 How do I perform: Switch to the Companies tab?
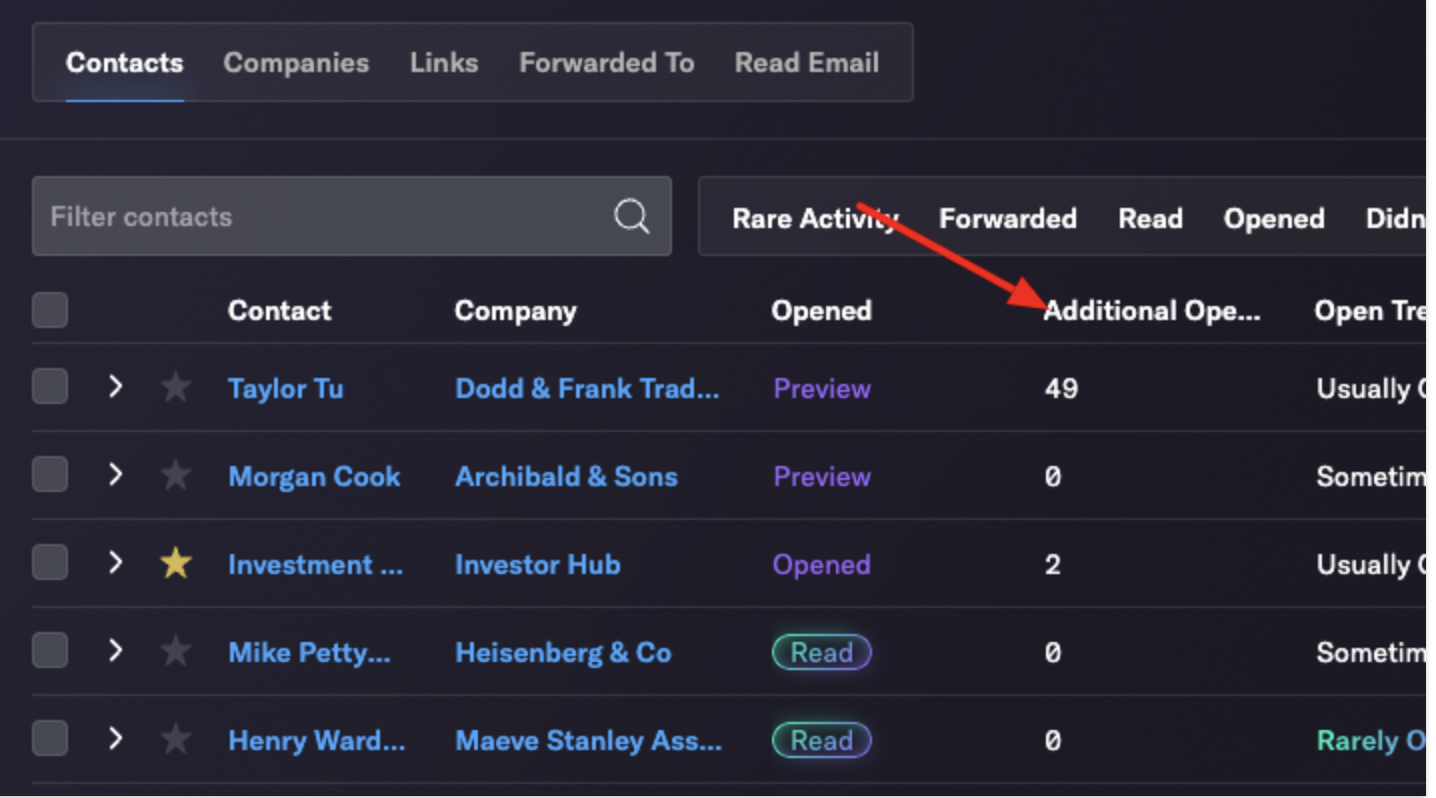tap(296, 62)
